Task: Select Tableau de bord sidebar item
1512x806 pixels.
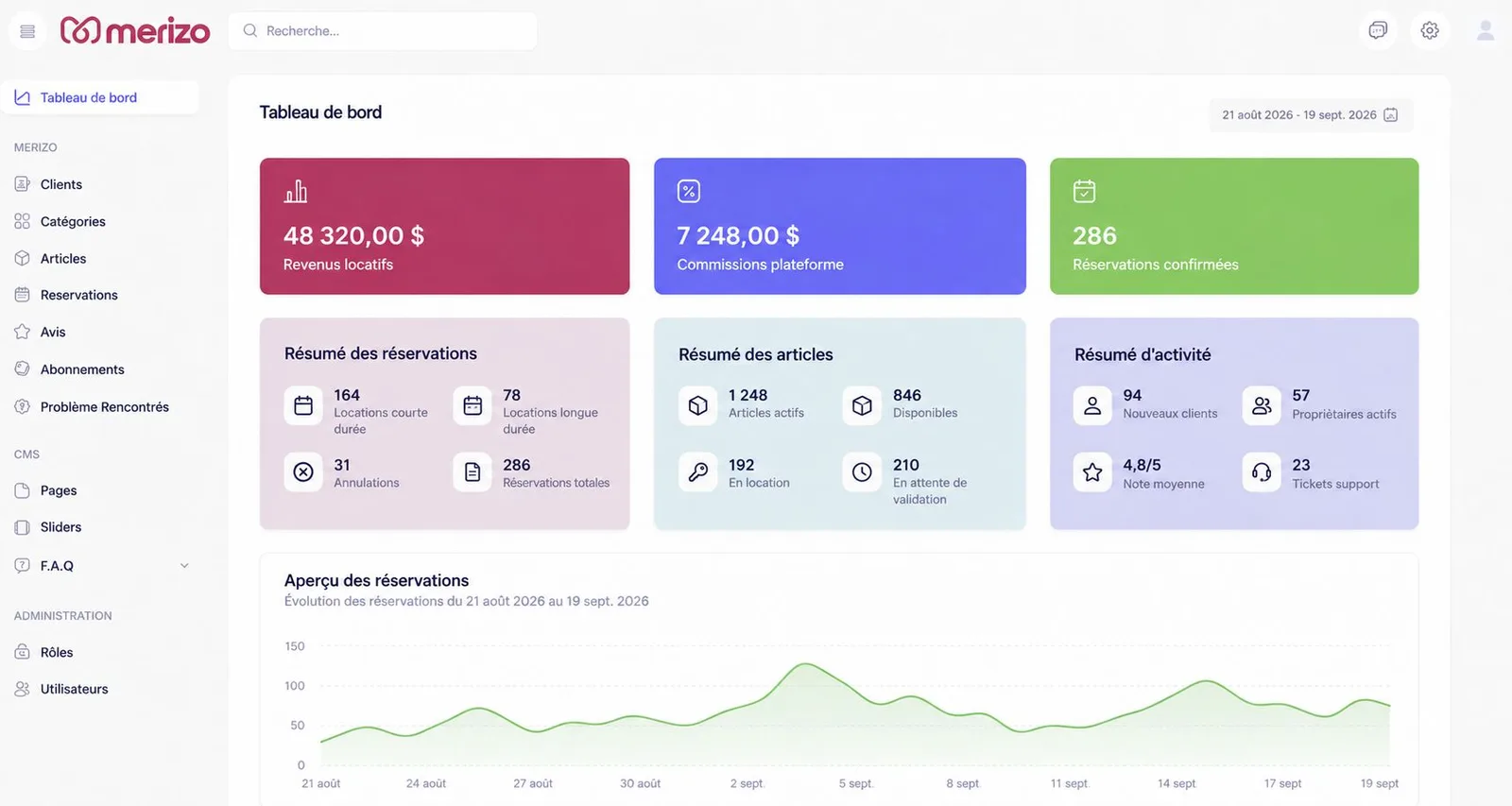Action: [x=99, y=97]
